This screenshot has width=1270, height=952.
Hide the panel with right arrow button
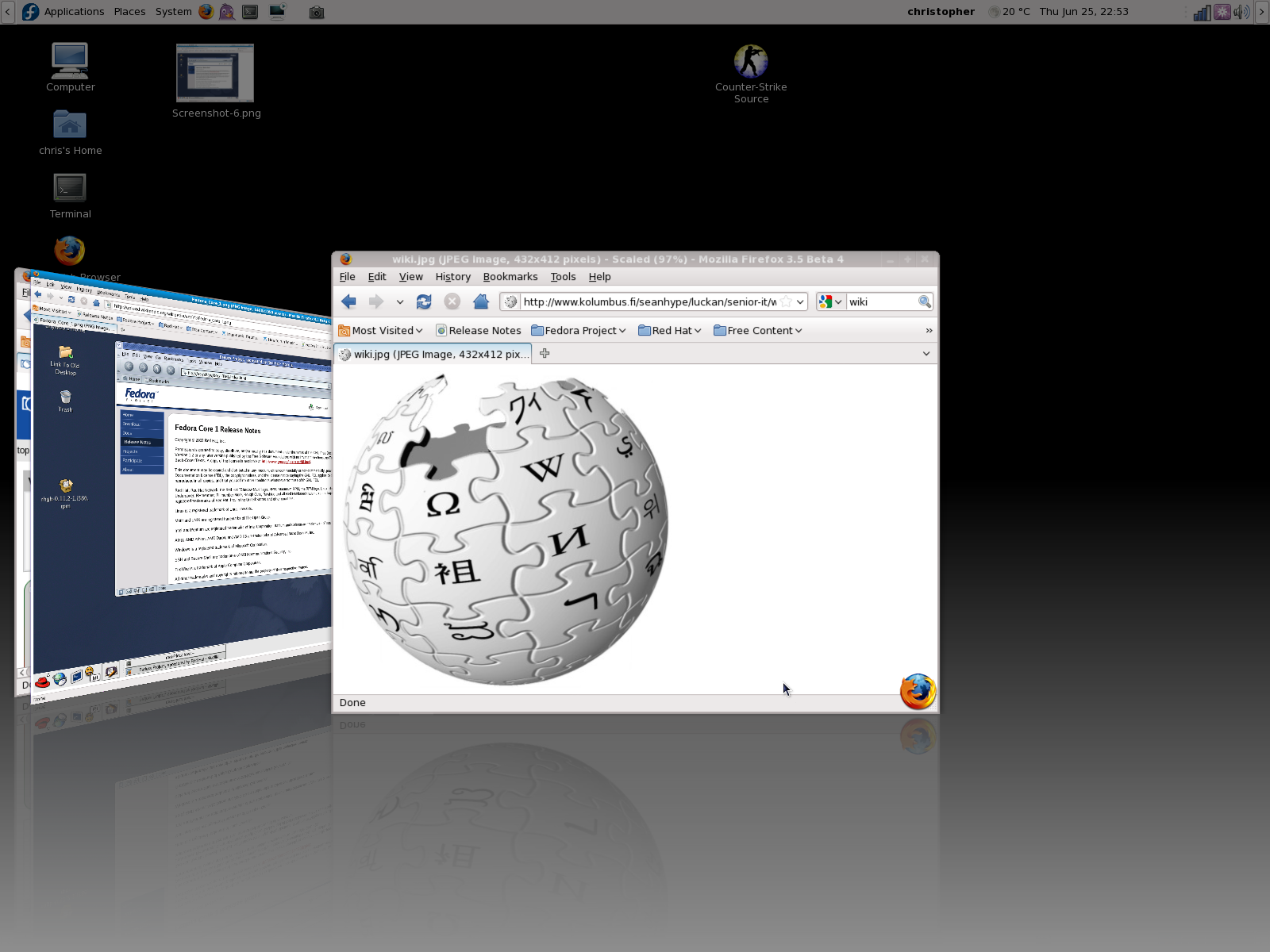(1262, 12)
